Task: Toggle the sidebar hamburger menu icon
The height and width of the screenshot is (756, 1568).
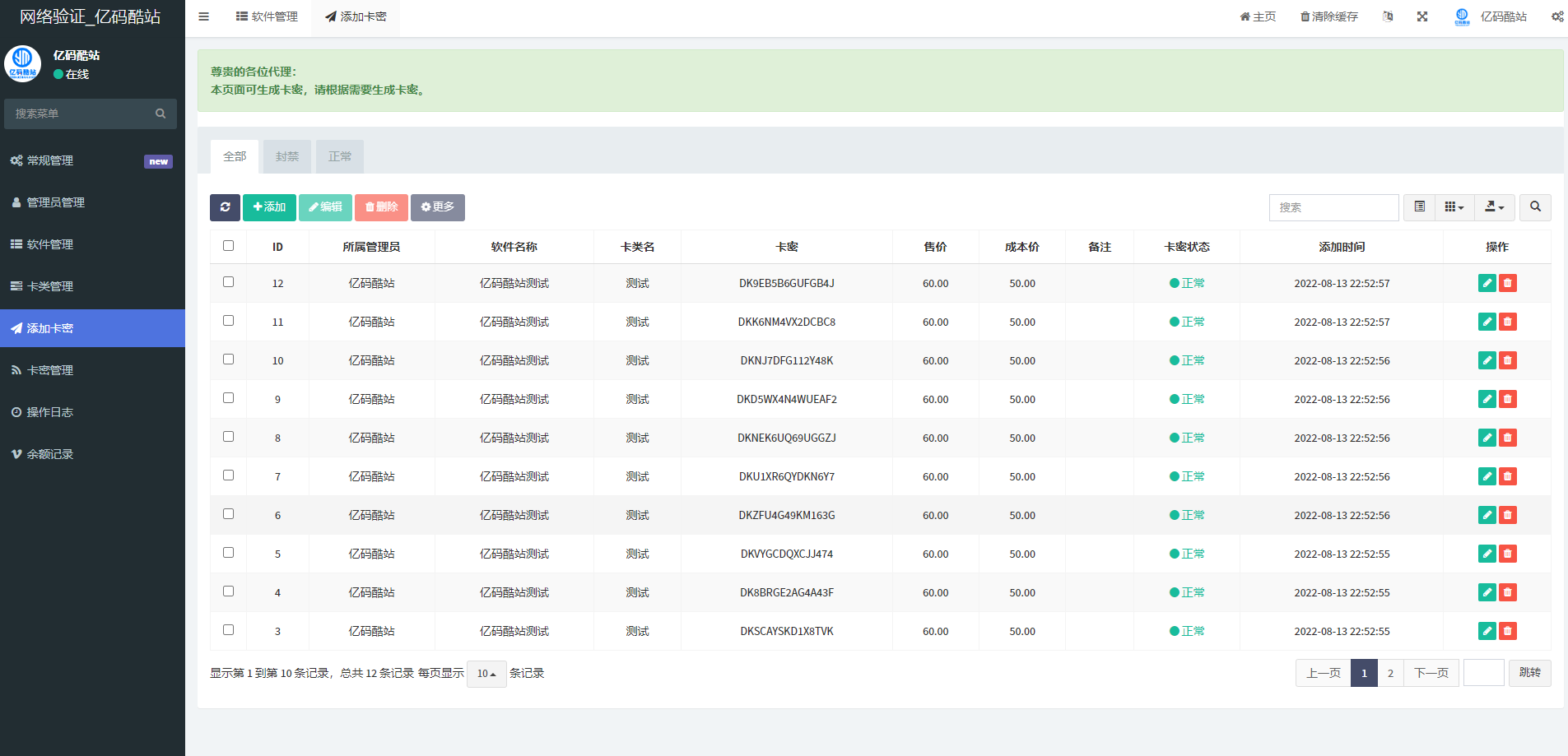Action: (203, 16)
